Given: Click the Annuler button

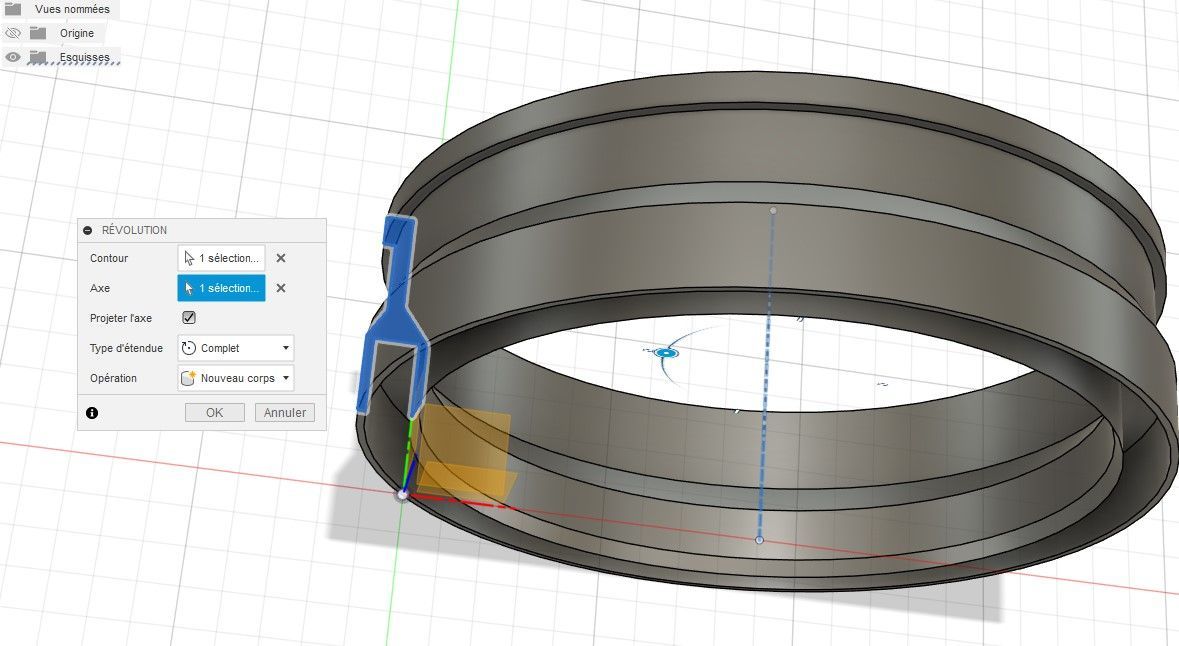Looking at the screenshot, I should 285,412.
